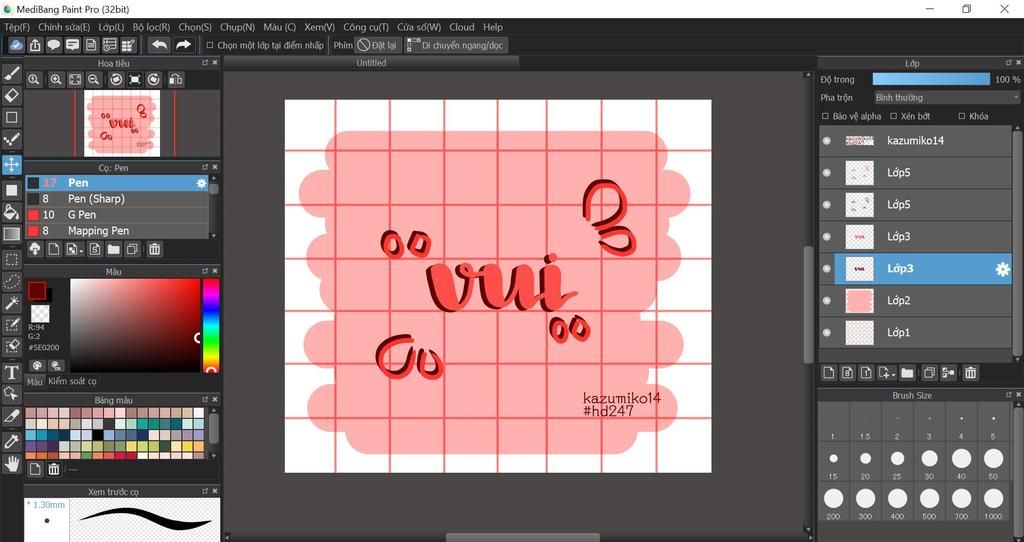Delete layer using layer panel trash icon
Viewport: 1024px width, 542px height.
tap(970, 373)
